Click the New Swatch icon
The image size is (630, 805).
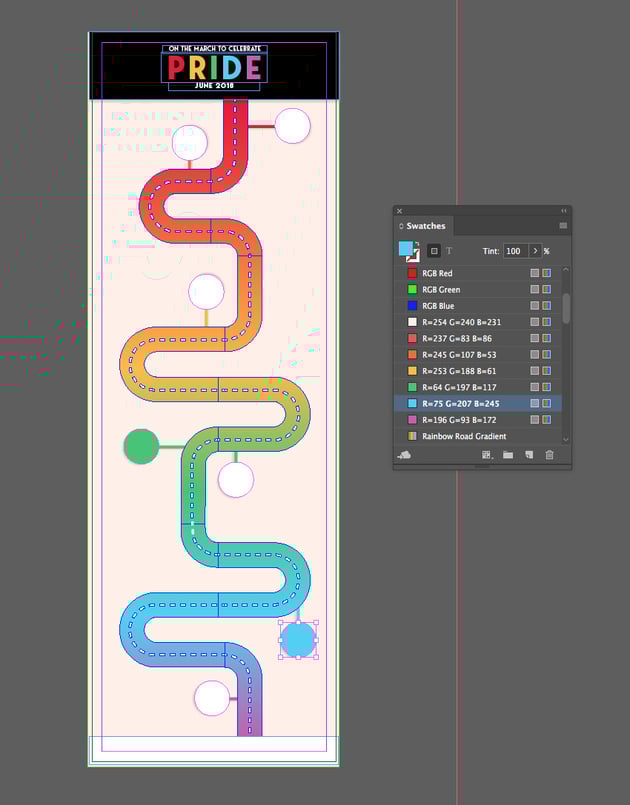tap(529, 455)
